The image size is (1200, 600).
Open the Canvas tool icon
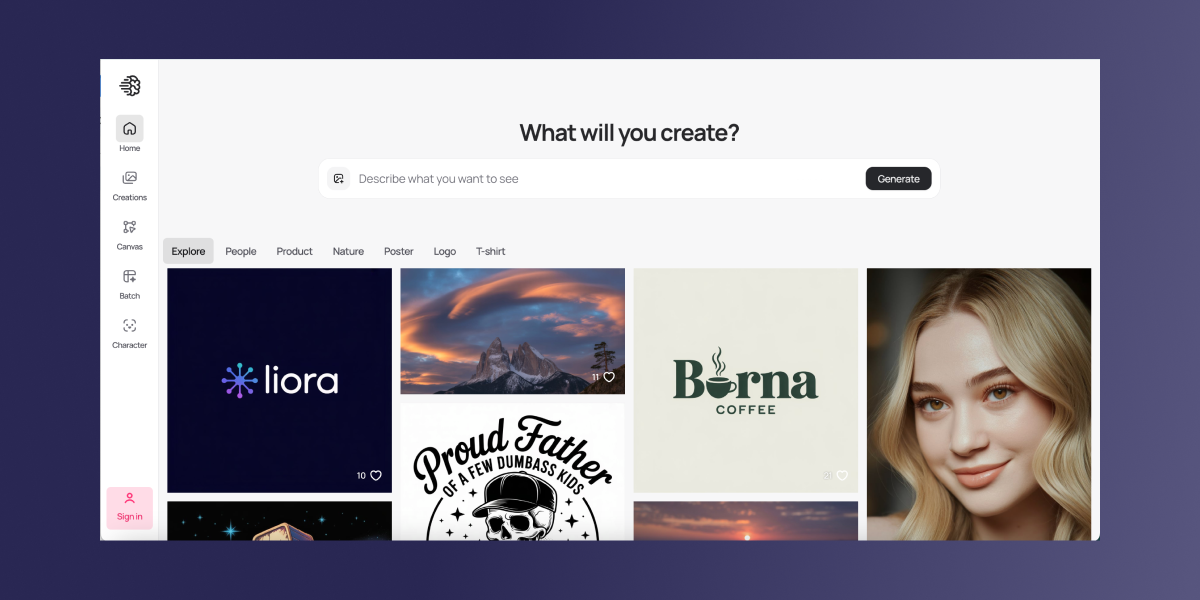pos(130,227)
